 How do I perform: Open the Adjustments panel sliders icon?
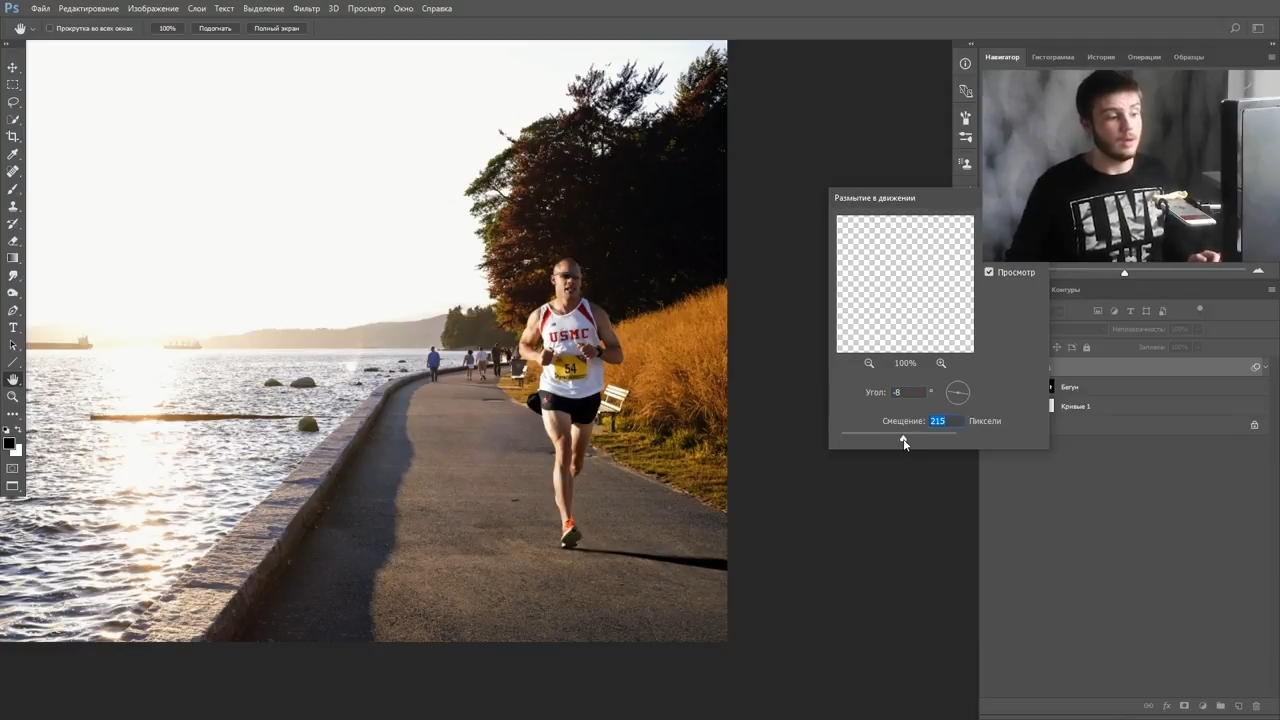tap(965, 137)
